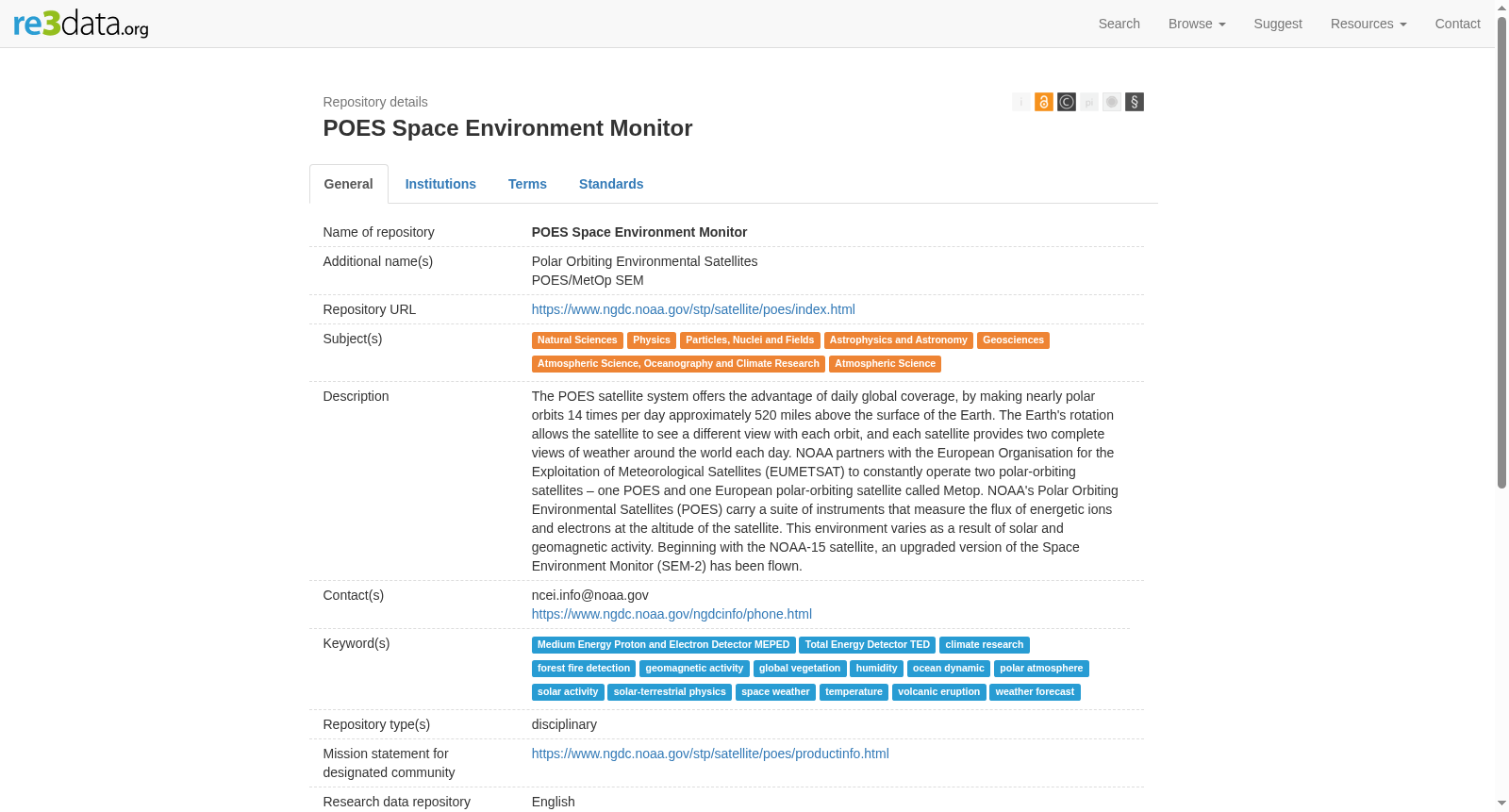Click Total Energy Detector TED keyword

(x=868, y=645)
